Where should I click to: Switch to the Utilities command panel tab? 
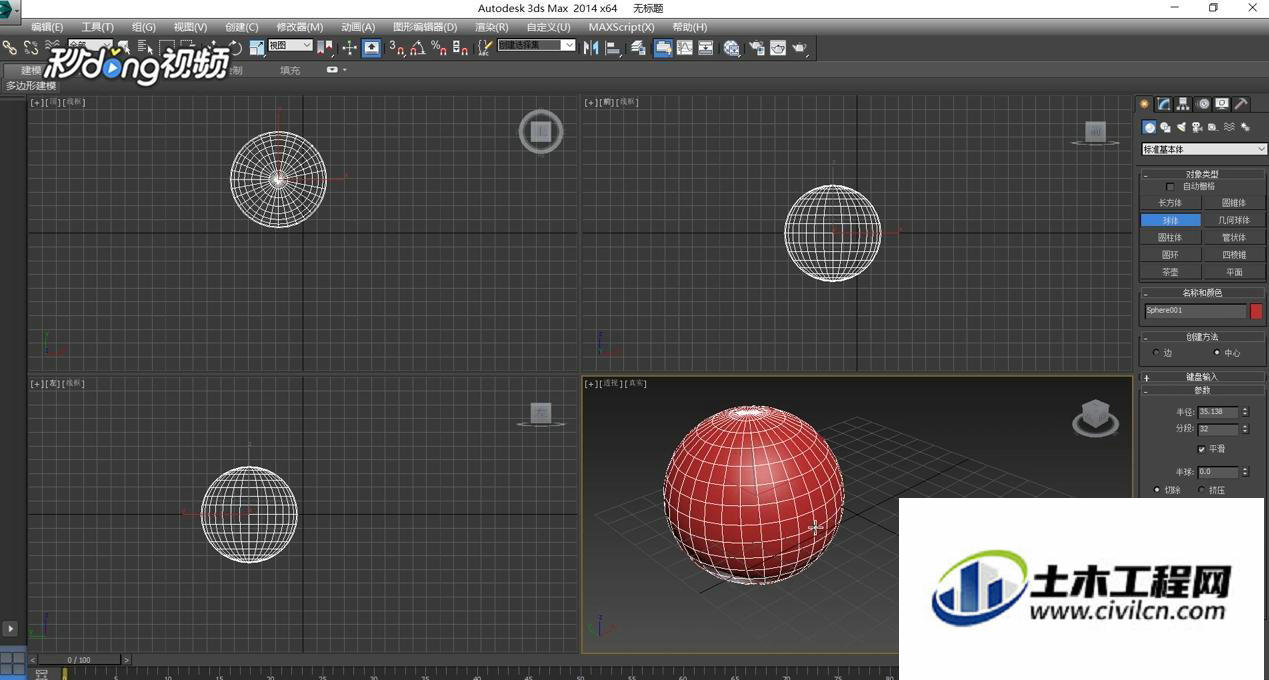tap(1241, 104)
